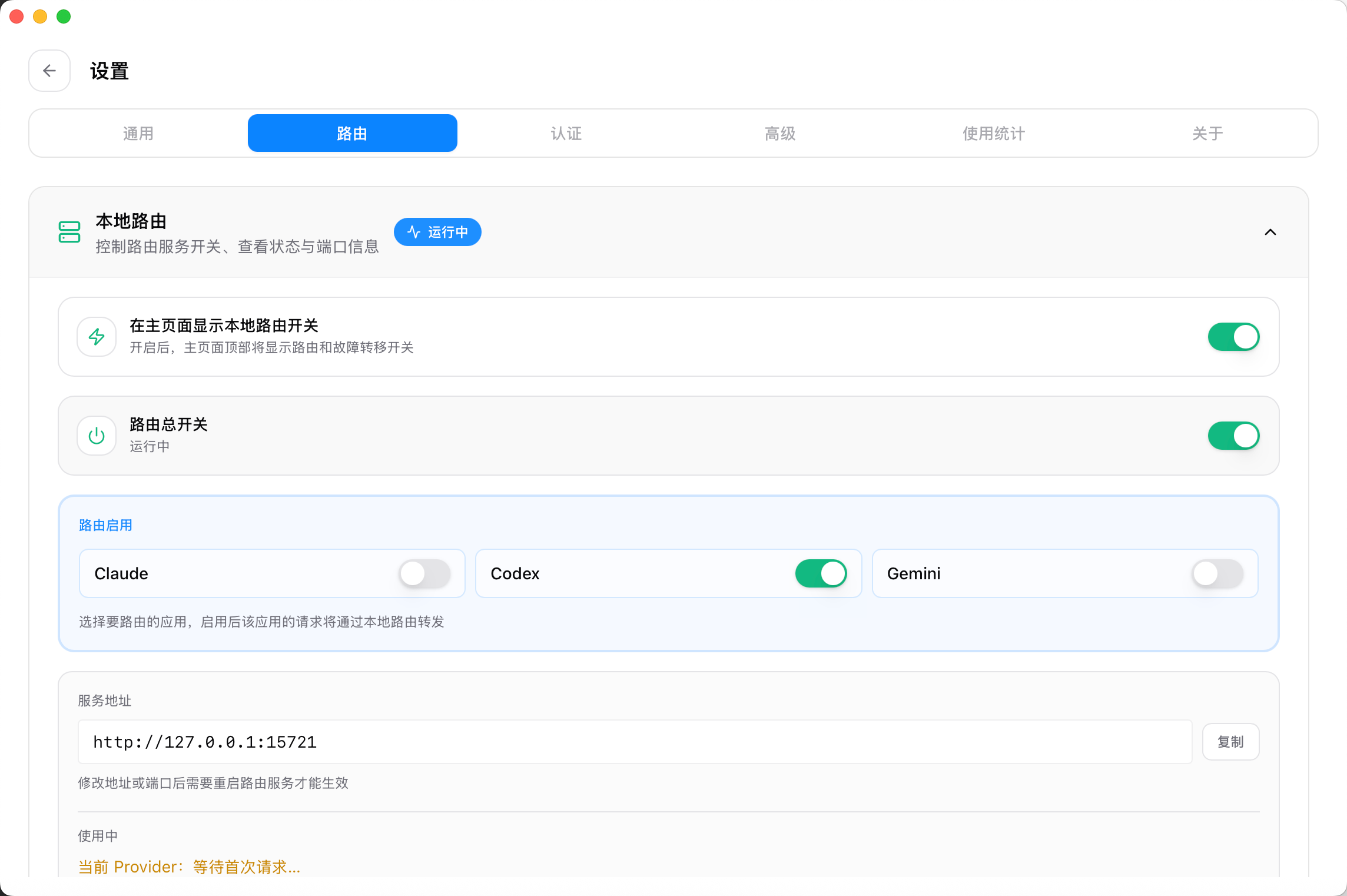This screenshot has width=1347, height=896.
Task: Switch to the 关于 tab
Action: 1207,134
